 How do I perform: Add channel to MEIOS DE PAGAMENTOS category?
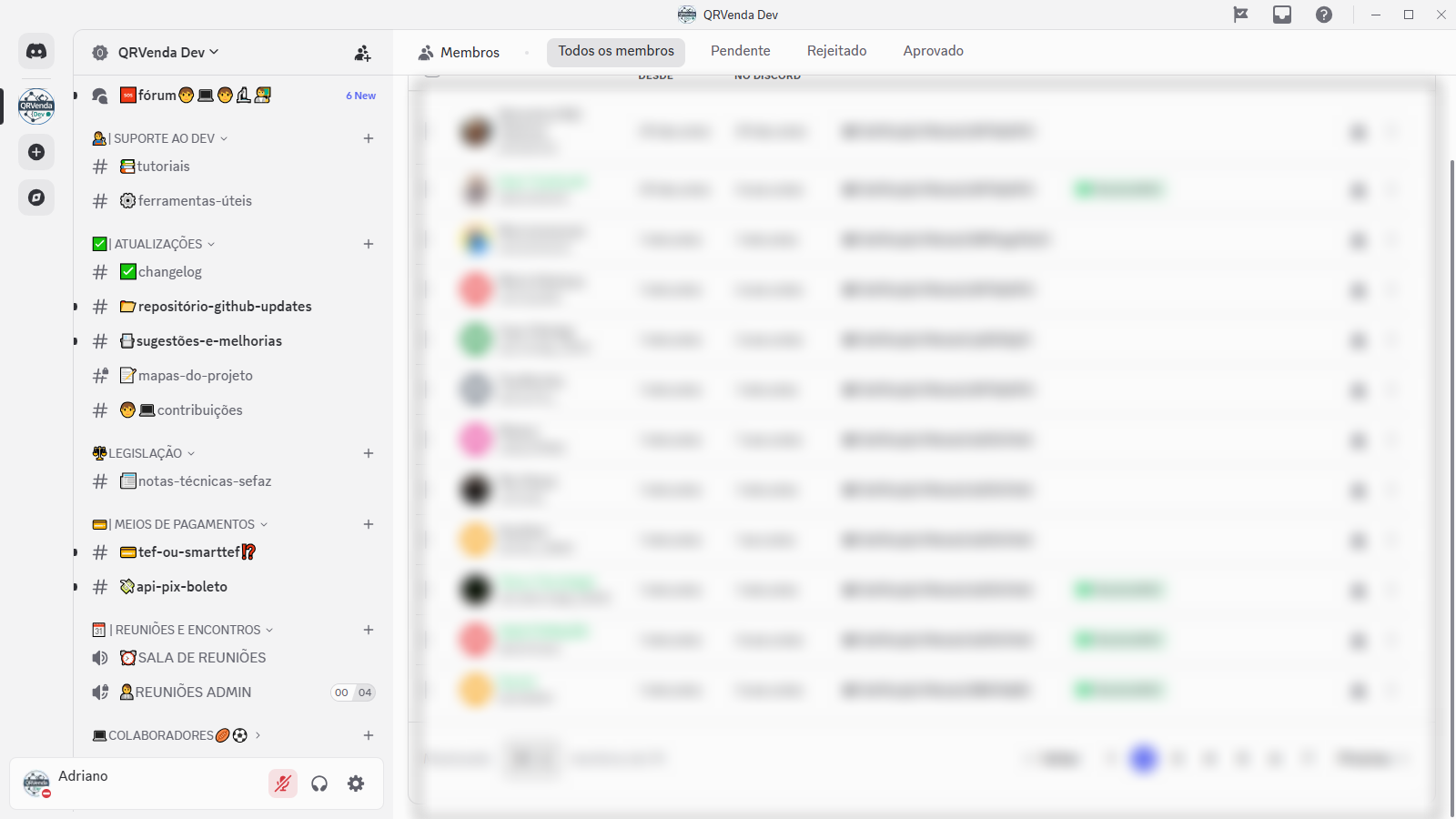(369, 524)
